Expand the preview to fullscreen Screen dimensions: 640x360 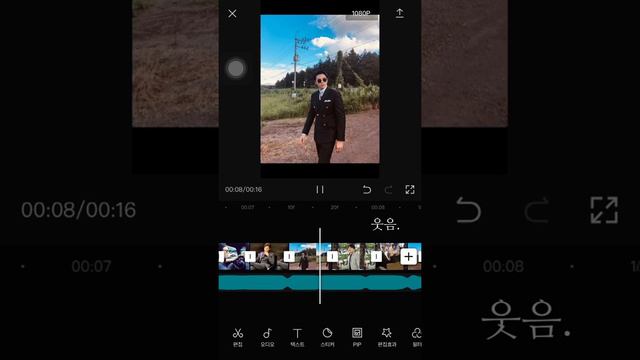point(410,190)
